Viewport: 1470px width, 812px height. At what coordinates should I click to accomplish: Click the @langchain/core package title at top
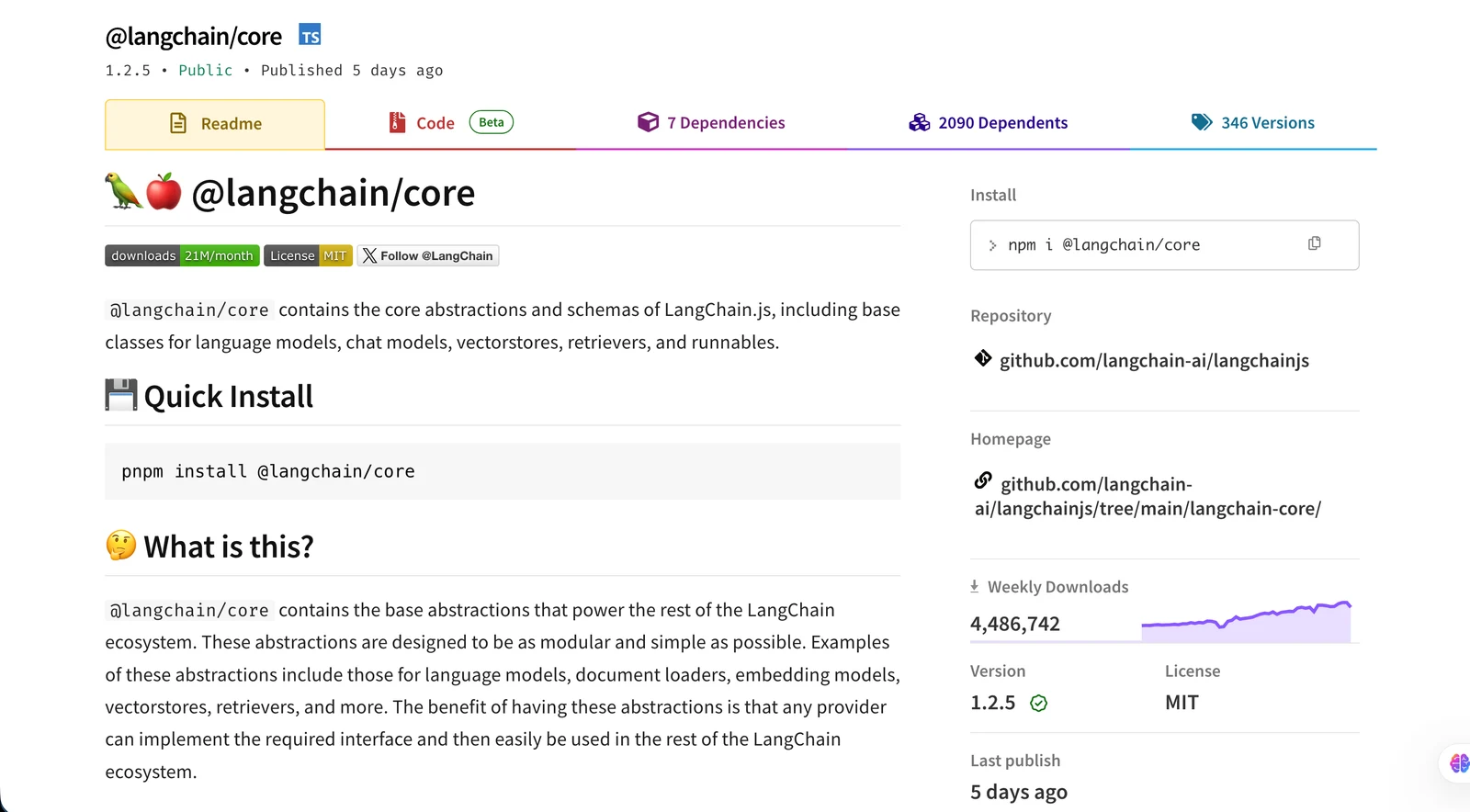point(194,36)
